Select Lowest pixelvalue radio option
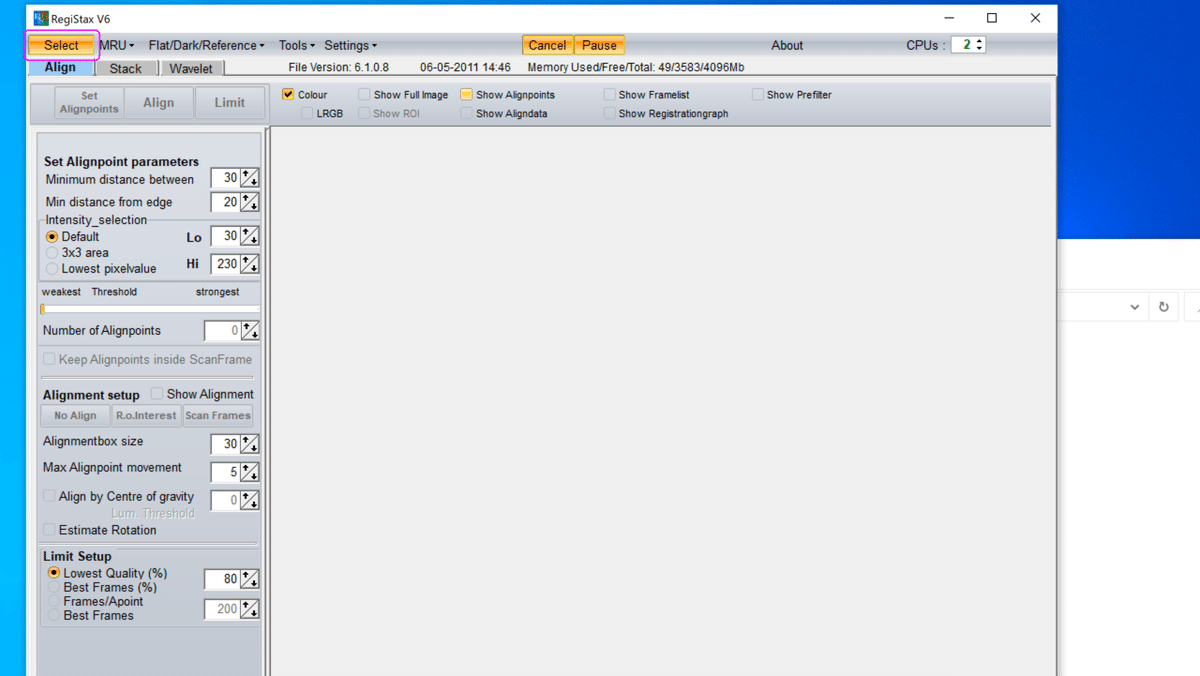Image resolution: width=1200 pixels, height=676 pixels. [x=52, y=269]
